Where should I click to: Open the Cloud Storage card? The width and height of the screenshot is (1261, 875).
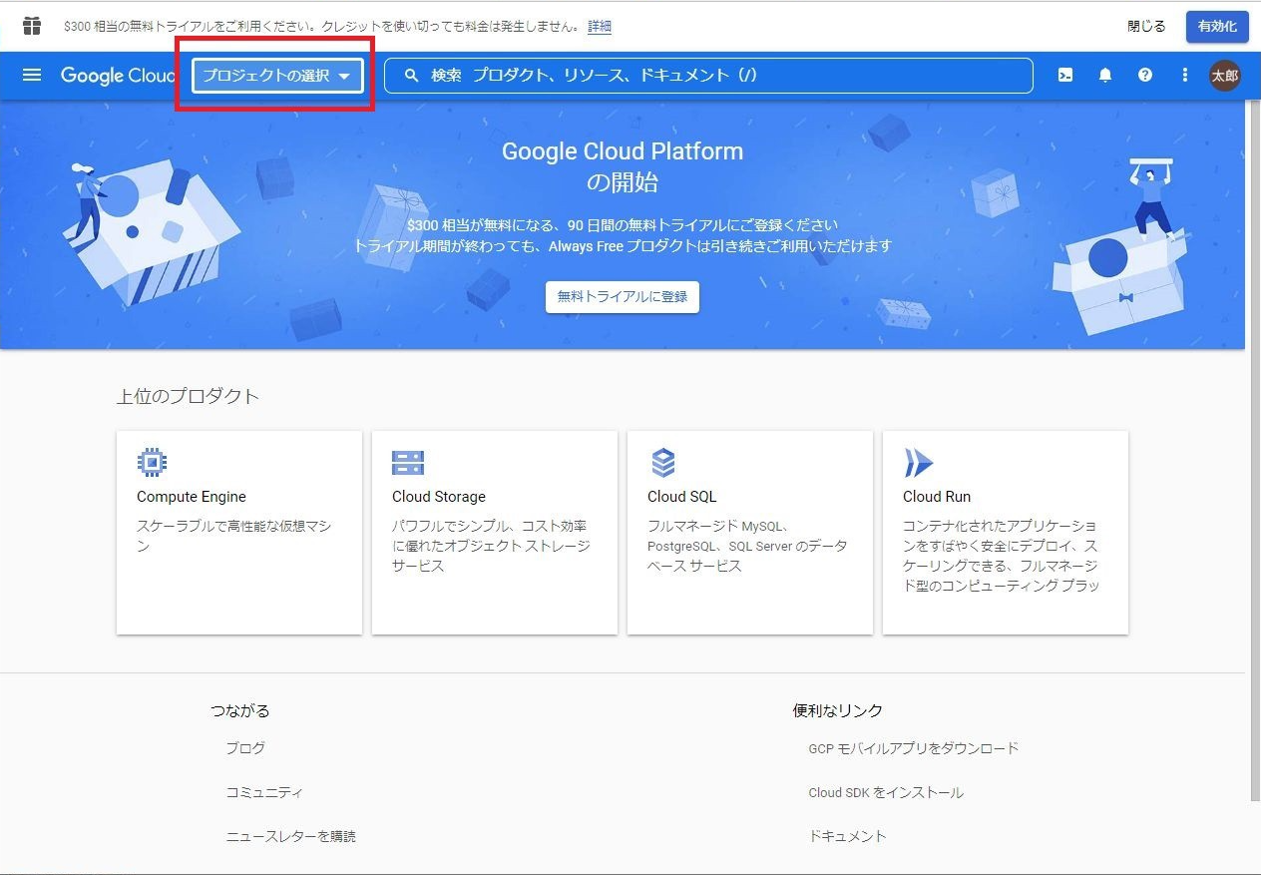[x=495, y=532]
